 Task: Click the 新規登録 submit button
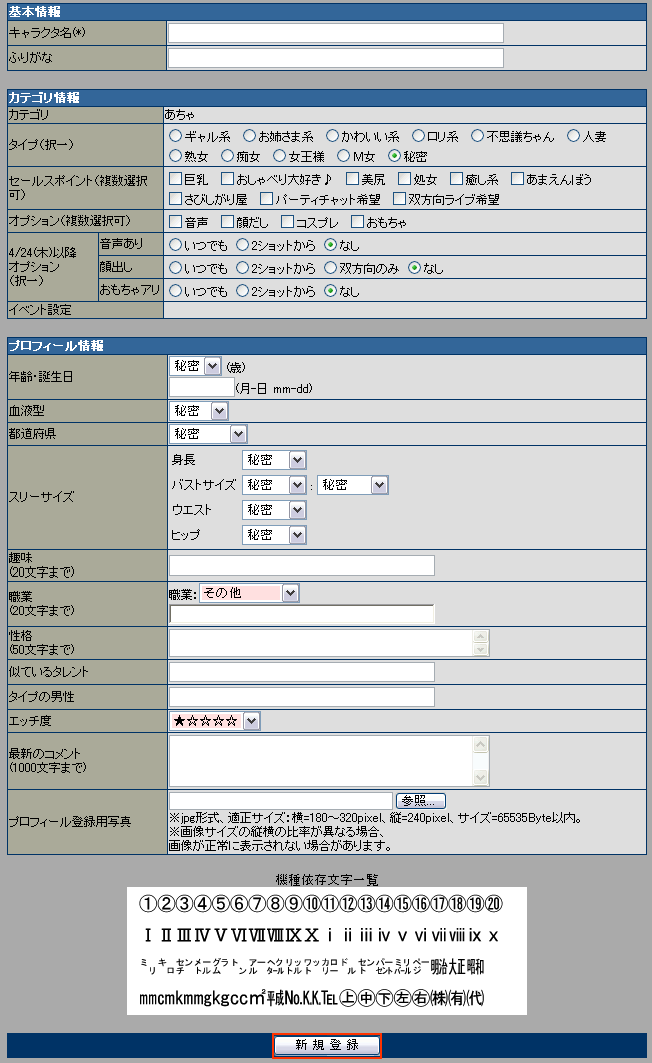326,1045
